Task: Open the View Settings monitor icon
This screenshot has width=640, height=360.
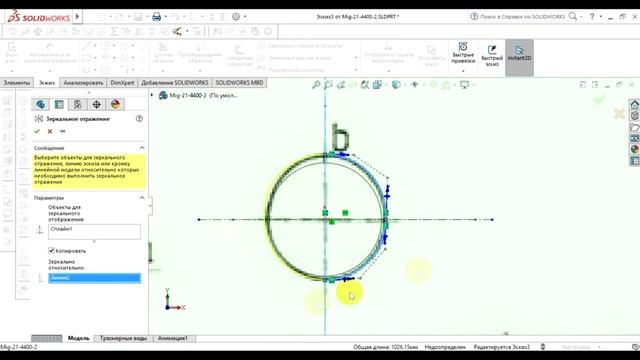Action: (464, 85)
